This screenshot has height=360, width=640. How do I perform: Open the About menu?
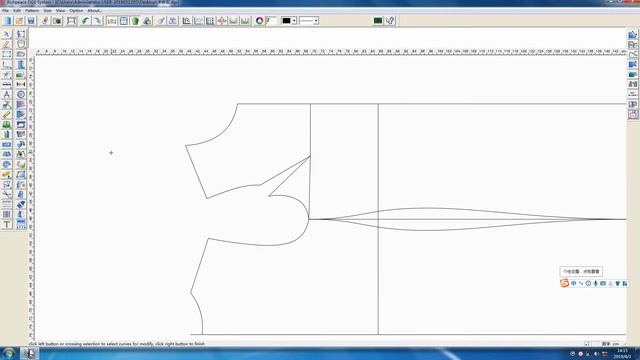tap(94, 11)
